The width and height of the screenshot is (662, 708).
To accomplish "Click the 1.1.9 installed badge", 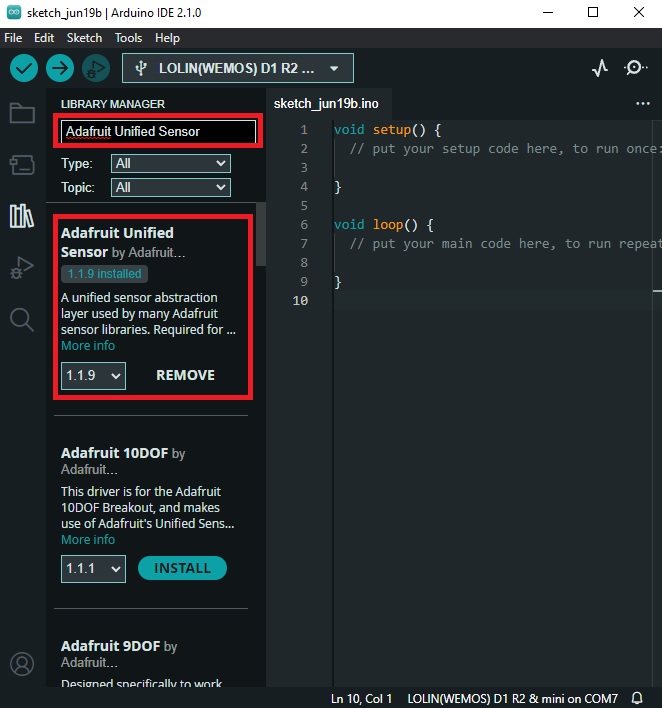I will click(x=104, y=274).
